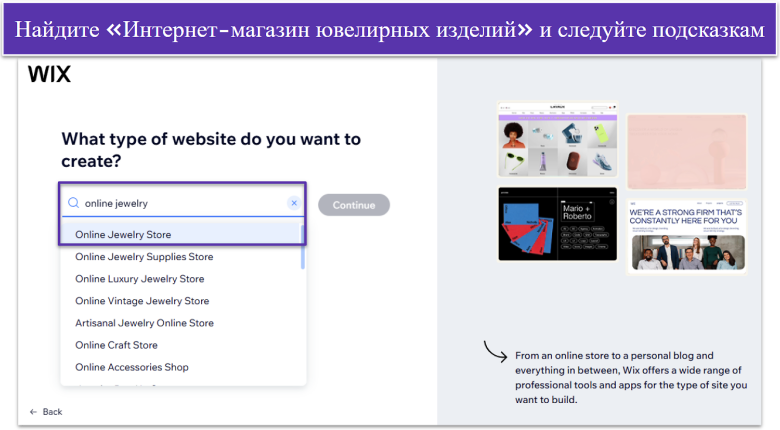Click the website type search input
Viewport: 780px width, 430px height.
183,203
